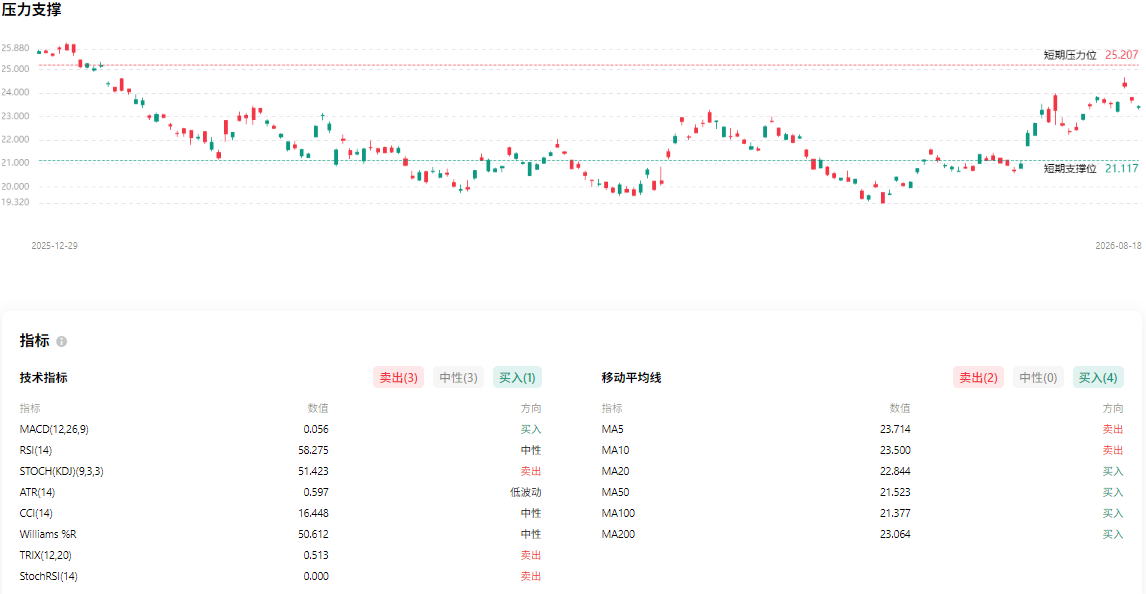Click the chart start date 2025-12-29

54,246
